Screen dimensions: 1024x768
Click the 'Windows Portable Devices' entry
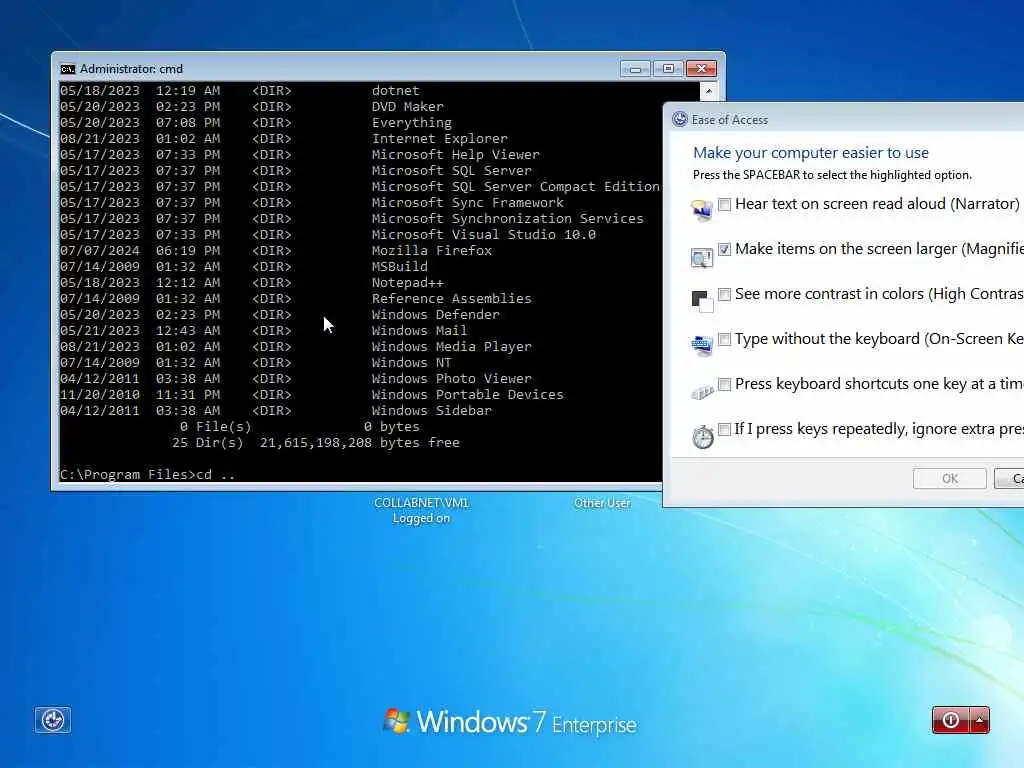468,394
